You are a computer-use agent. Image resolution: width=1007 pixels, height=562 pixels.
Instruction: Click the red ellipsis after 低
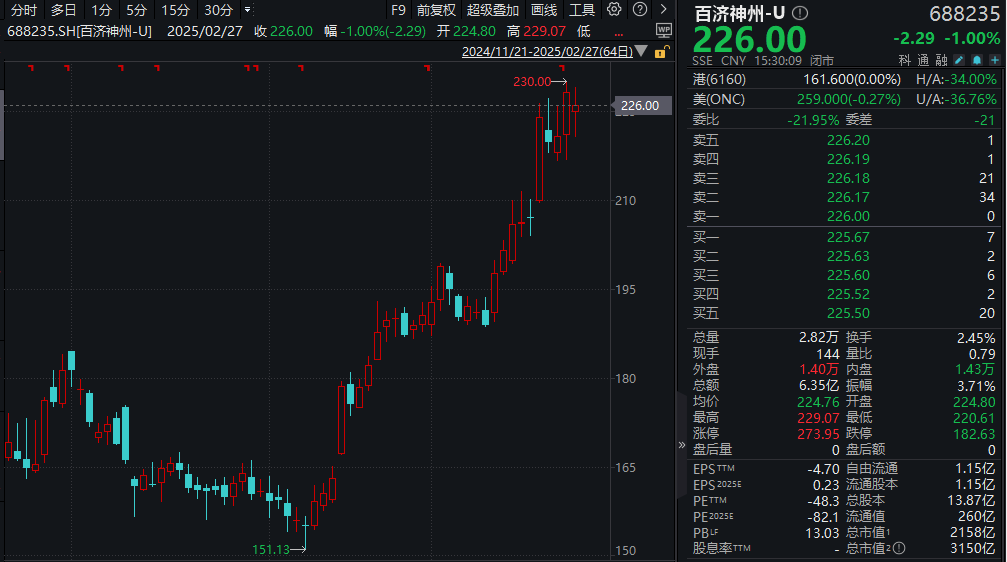(618, 32)
